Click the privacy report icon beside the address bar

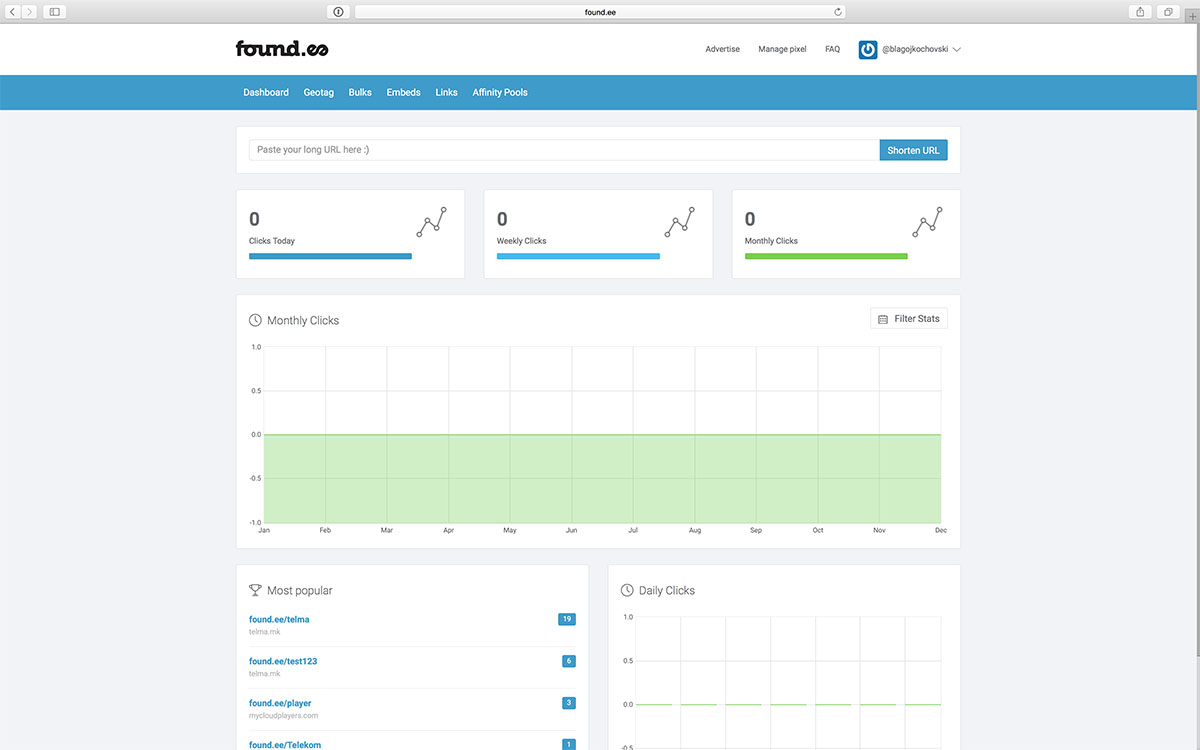click(x=338, y=12)
